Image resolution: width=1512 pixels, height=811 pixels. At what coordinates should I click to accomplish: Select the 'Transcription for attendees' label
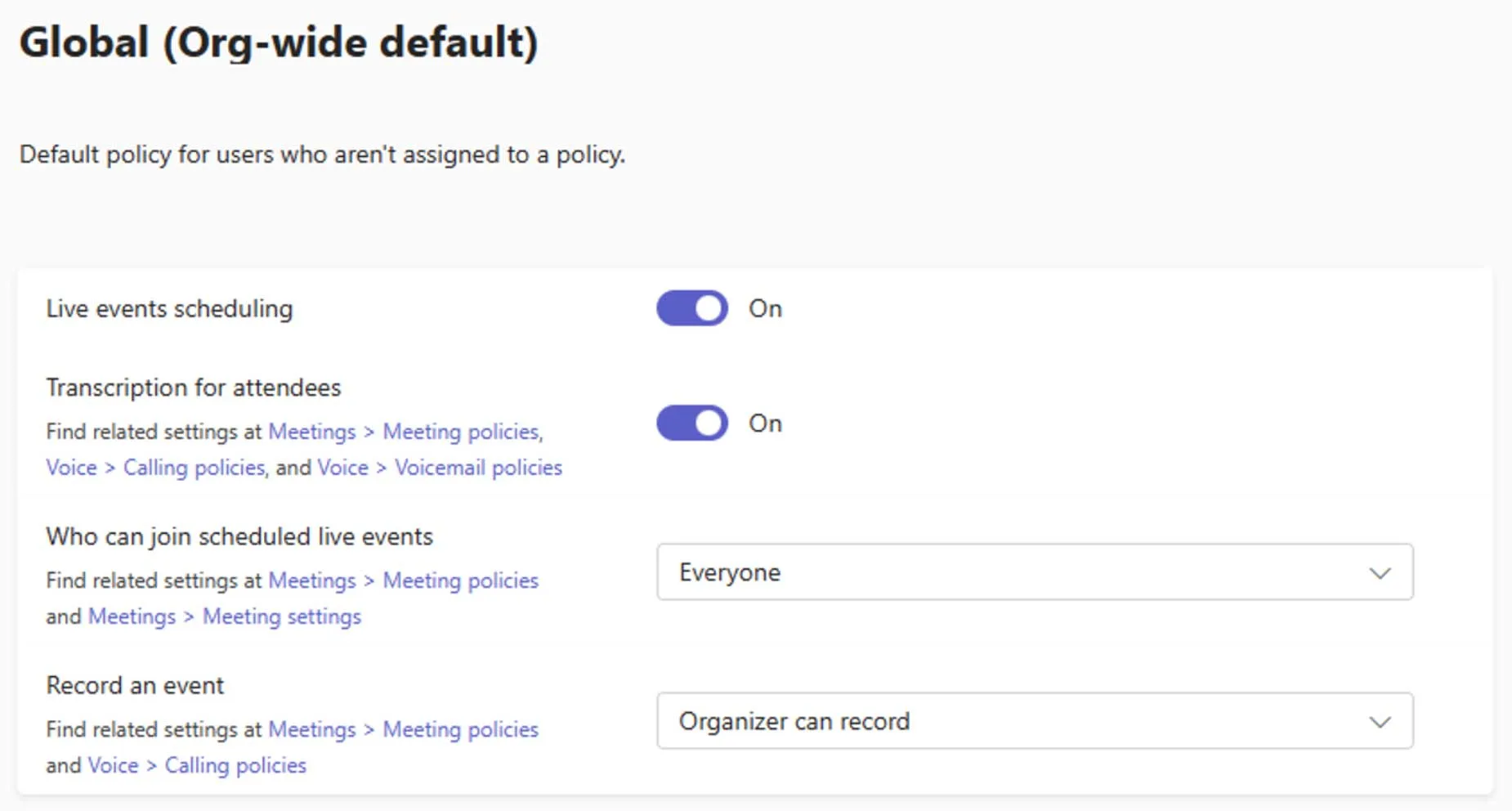pos(193,388)
